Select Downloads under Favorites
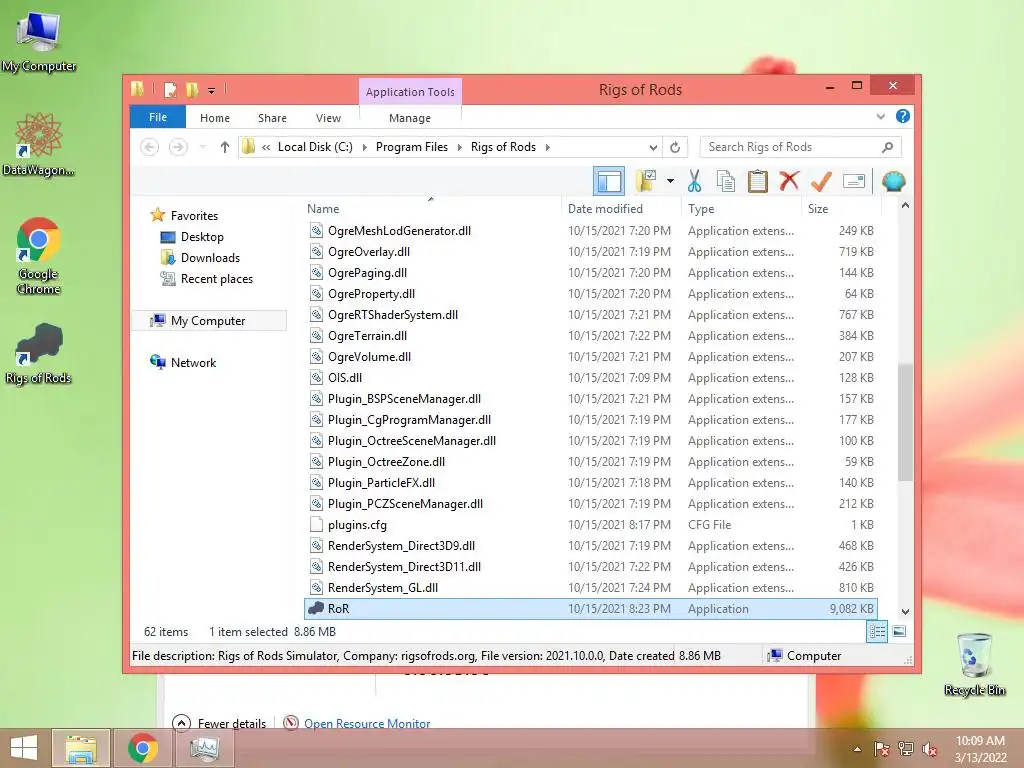Viewport: 1024px width, 768px height. point(210,257)
